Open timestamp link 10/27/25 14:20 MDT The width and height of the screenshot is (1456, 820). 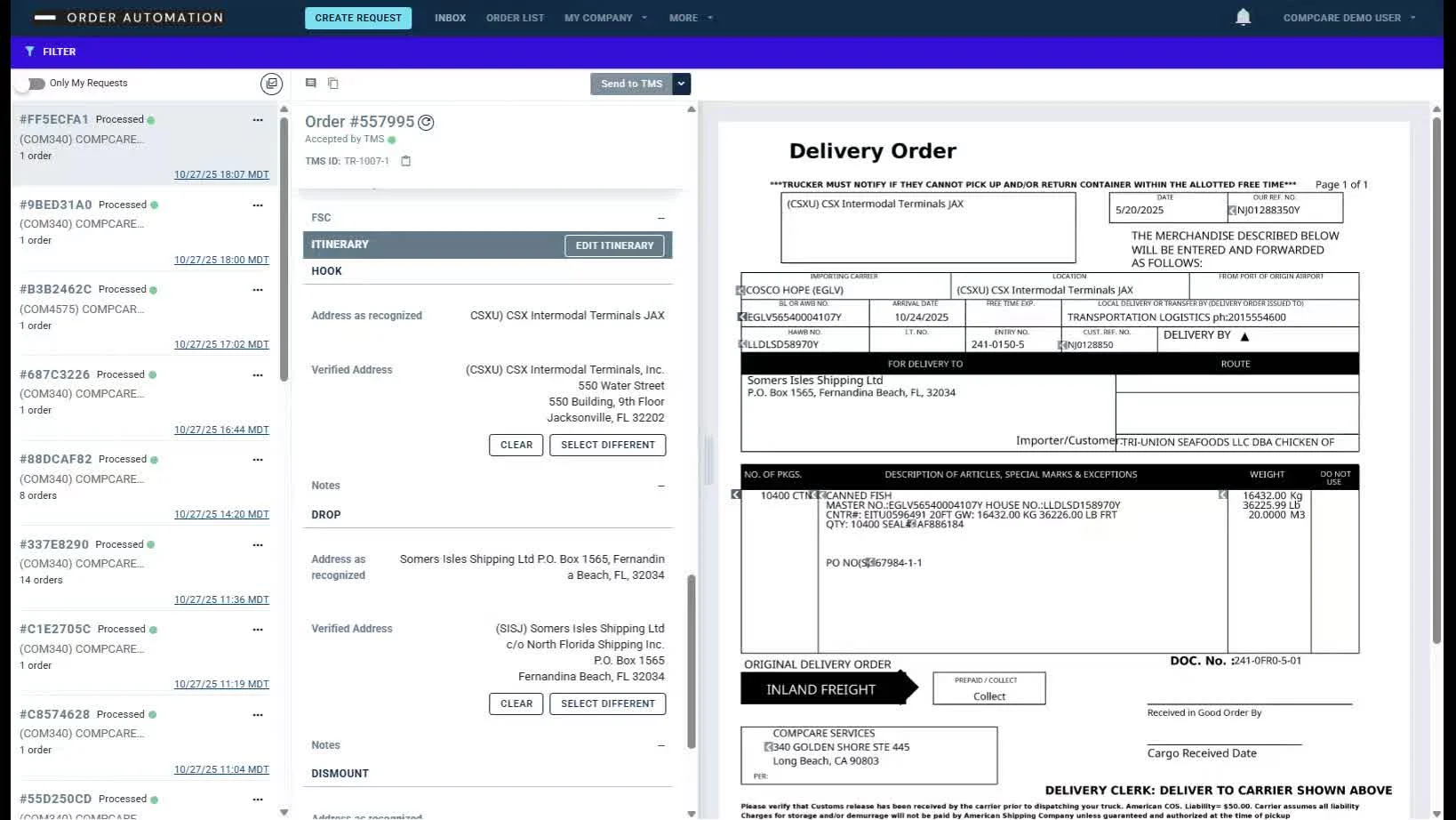coord(221,515)
